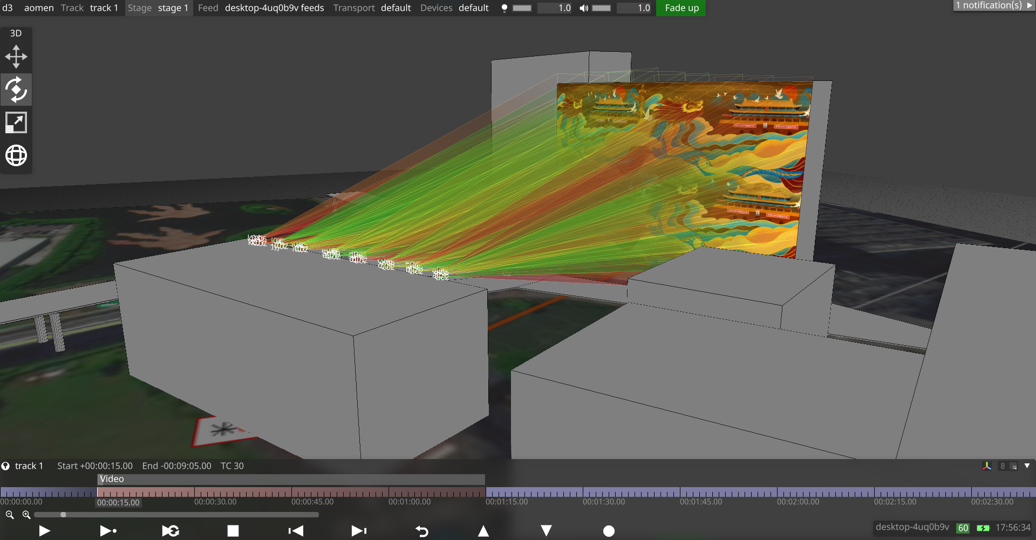Click the Fade up button

click(x=681, y=8)
